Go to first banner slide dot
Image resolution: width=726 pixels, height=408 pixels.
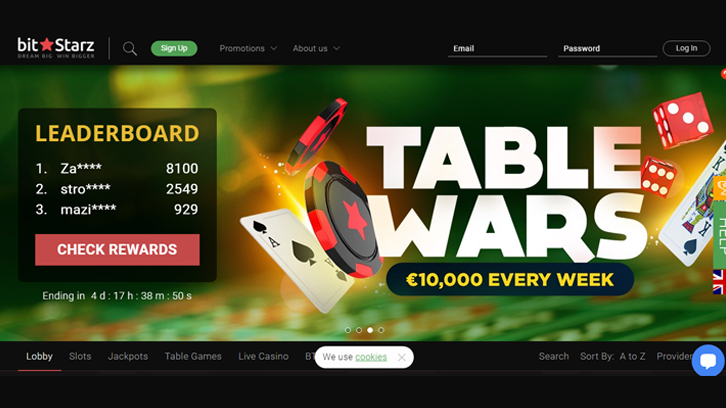(348, 330)
